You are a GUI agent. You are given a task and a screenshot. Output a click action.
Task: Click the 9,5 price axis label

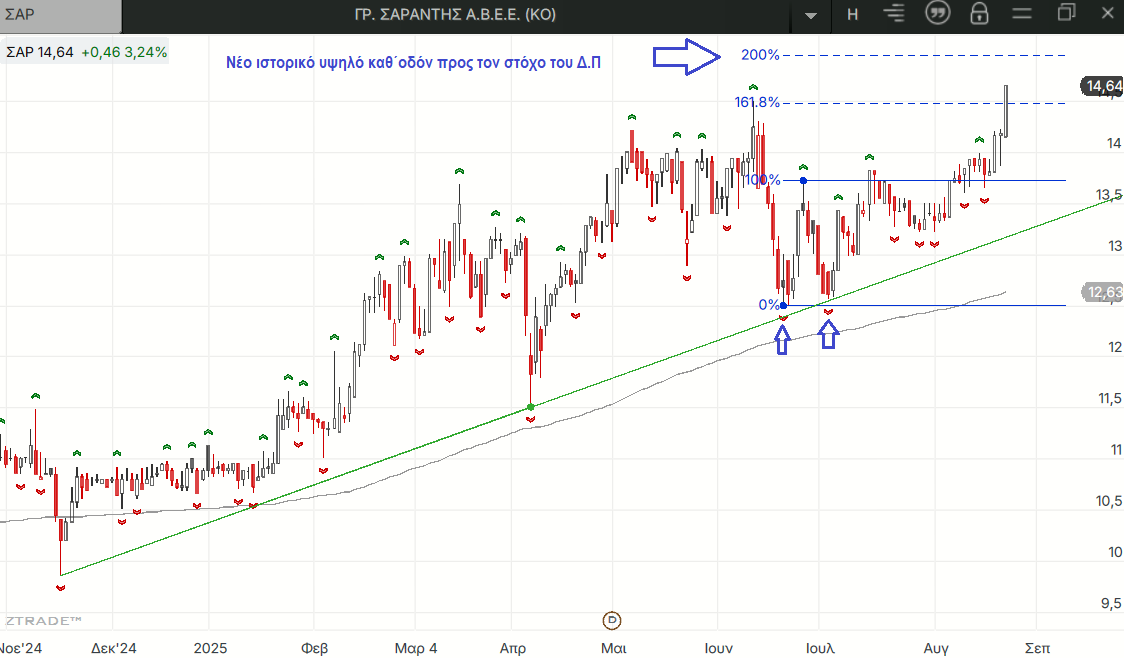tap(1112, 604)
